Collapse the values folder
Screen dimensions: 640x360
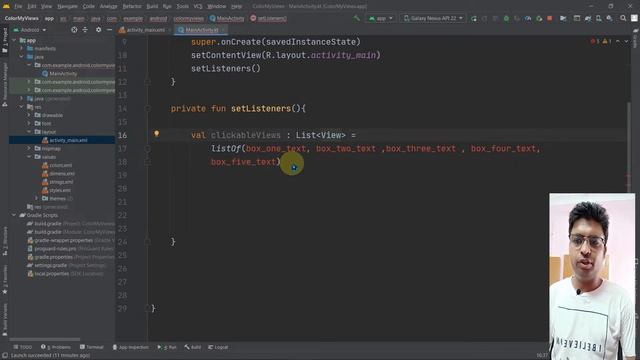pos(29,157)
